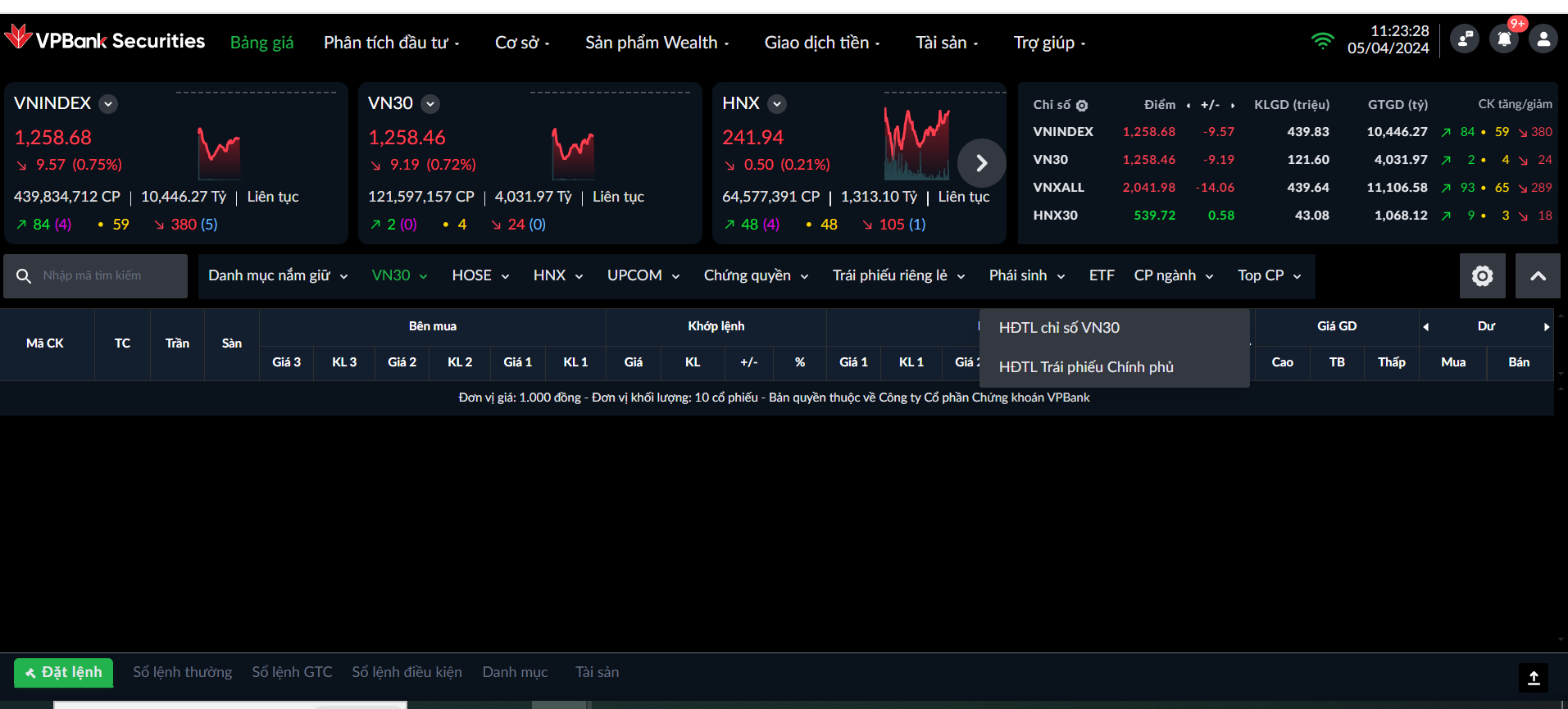This screenshot has height=709, width=1568.
Task: Click the index table settings gear
Action: [x=1082, y=106]
